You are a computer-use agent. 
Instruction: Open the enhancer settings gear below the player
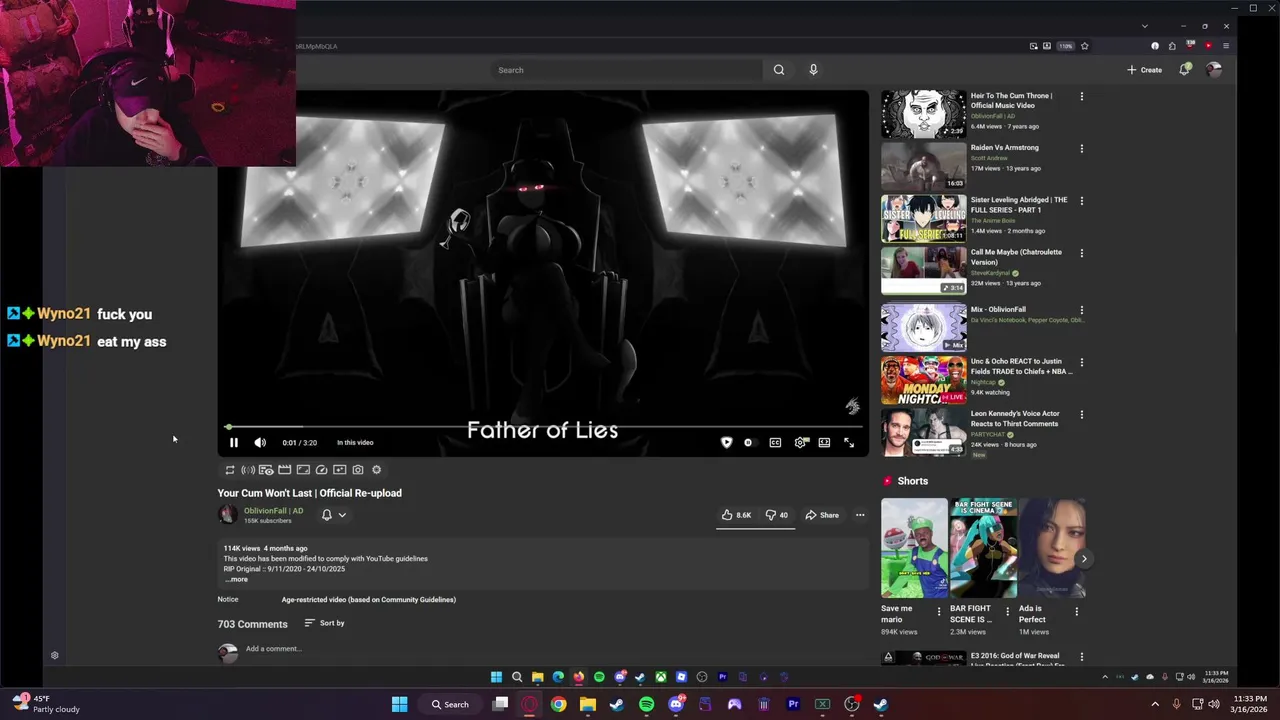coord(376,470)
